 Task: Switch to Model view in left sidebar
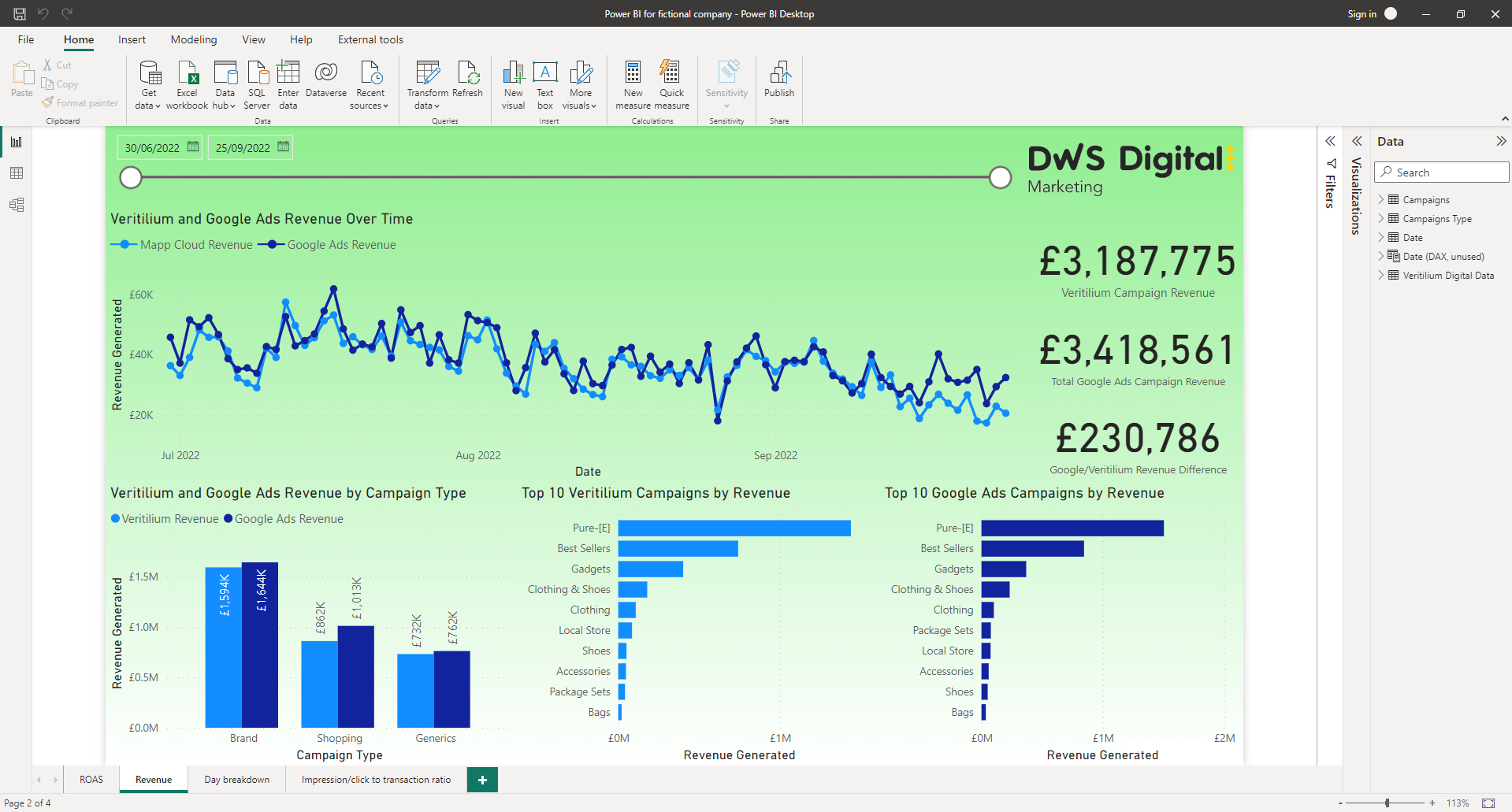[17, 205]
